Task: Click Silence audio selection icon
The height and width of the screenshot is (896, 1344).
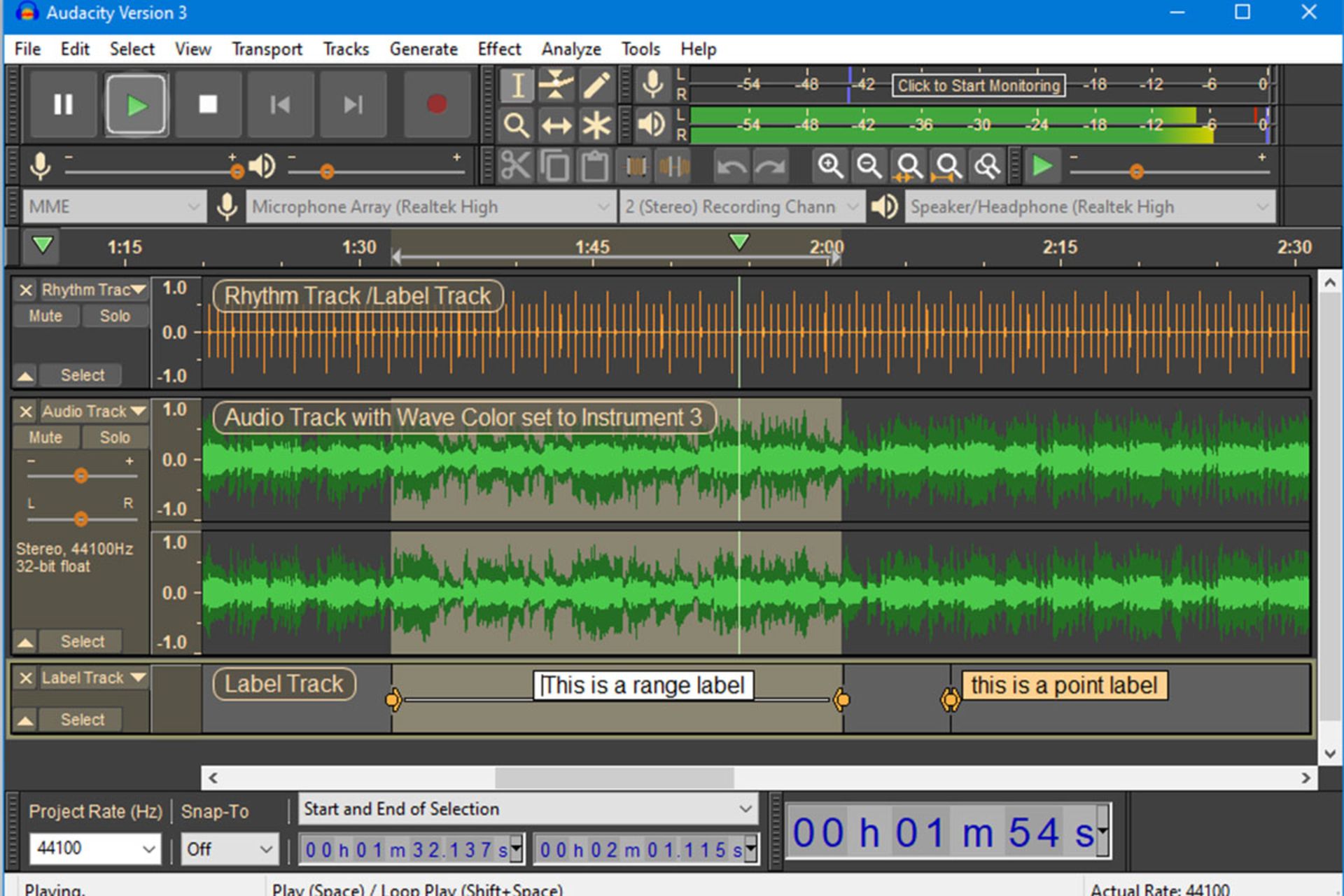Action: pos(675,167)
